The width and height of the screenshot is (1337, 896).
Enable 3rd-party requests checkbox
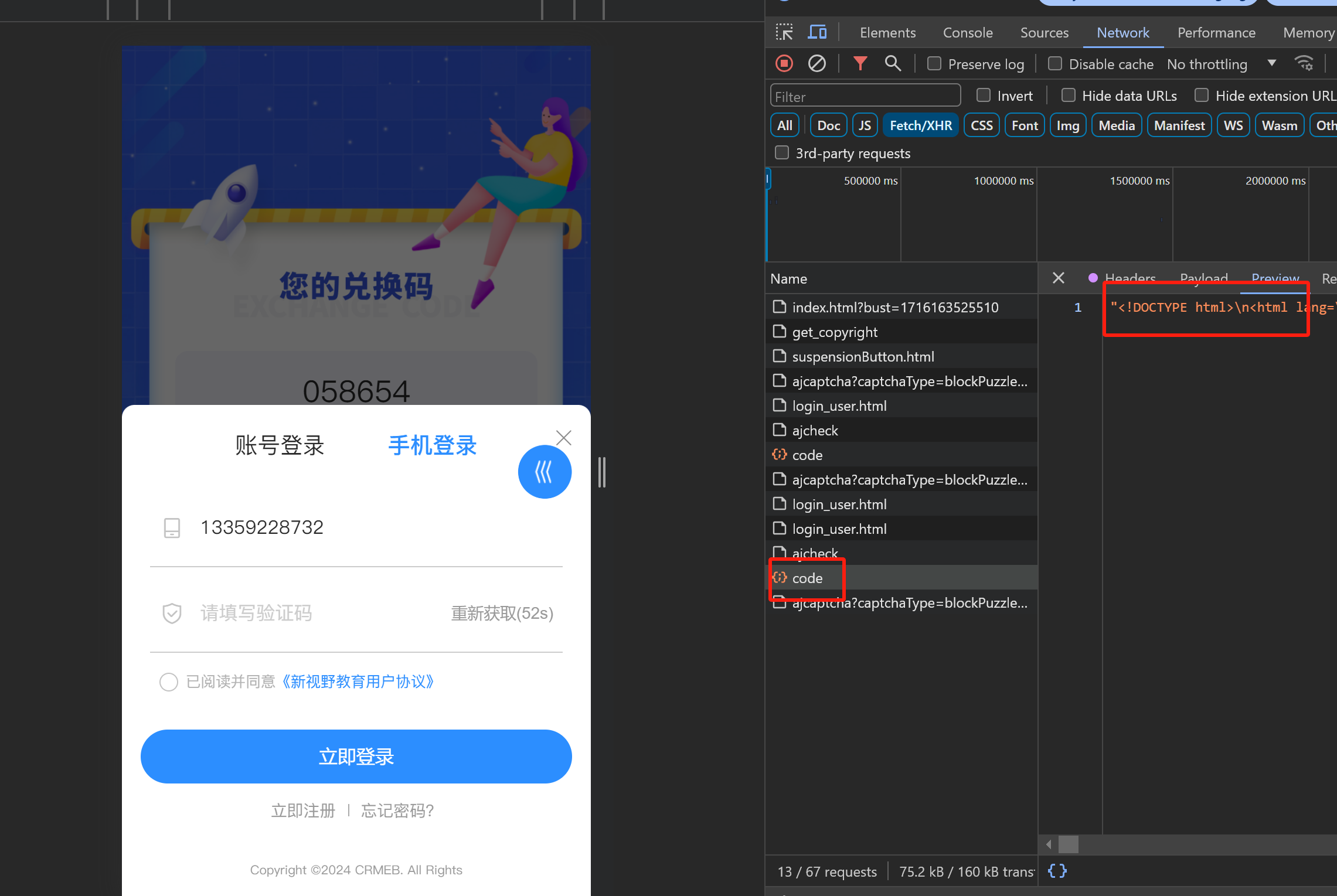click(x=782, y=152)
